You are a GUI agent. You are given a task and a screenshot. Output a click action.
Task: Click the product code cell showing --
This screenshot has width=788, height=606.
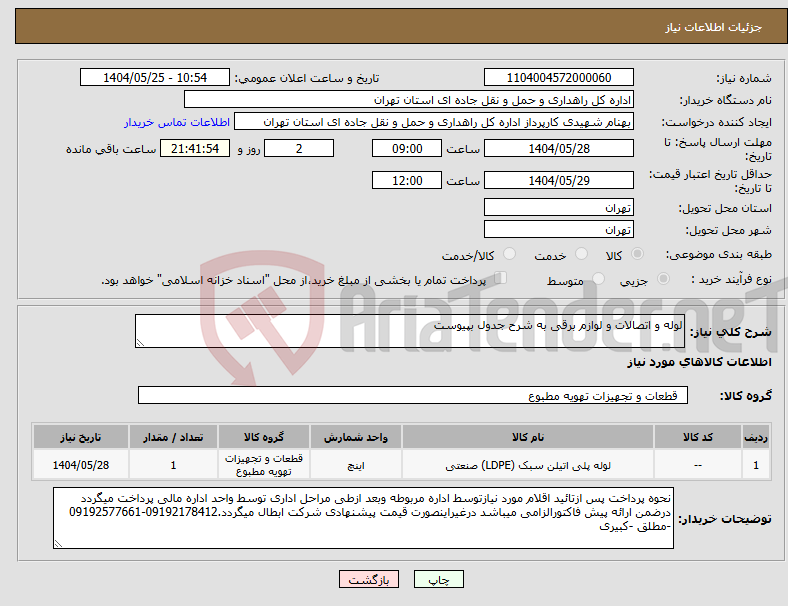click(x=698, y=465)
